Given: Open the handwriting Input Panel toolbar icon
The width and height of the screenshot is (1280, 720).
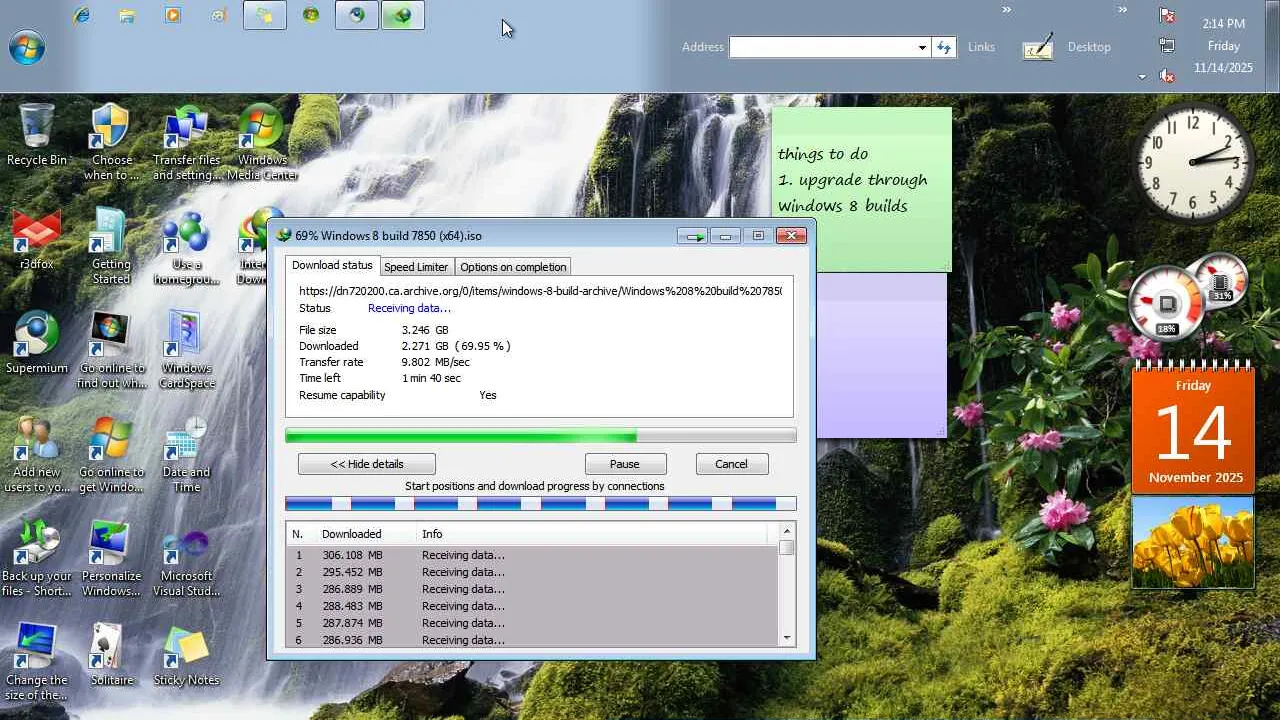Looking at the screenshot, I should click(1038, 46).
